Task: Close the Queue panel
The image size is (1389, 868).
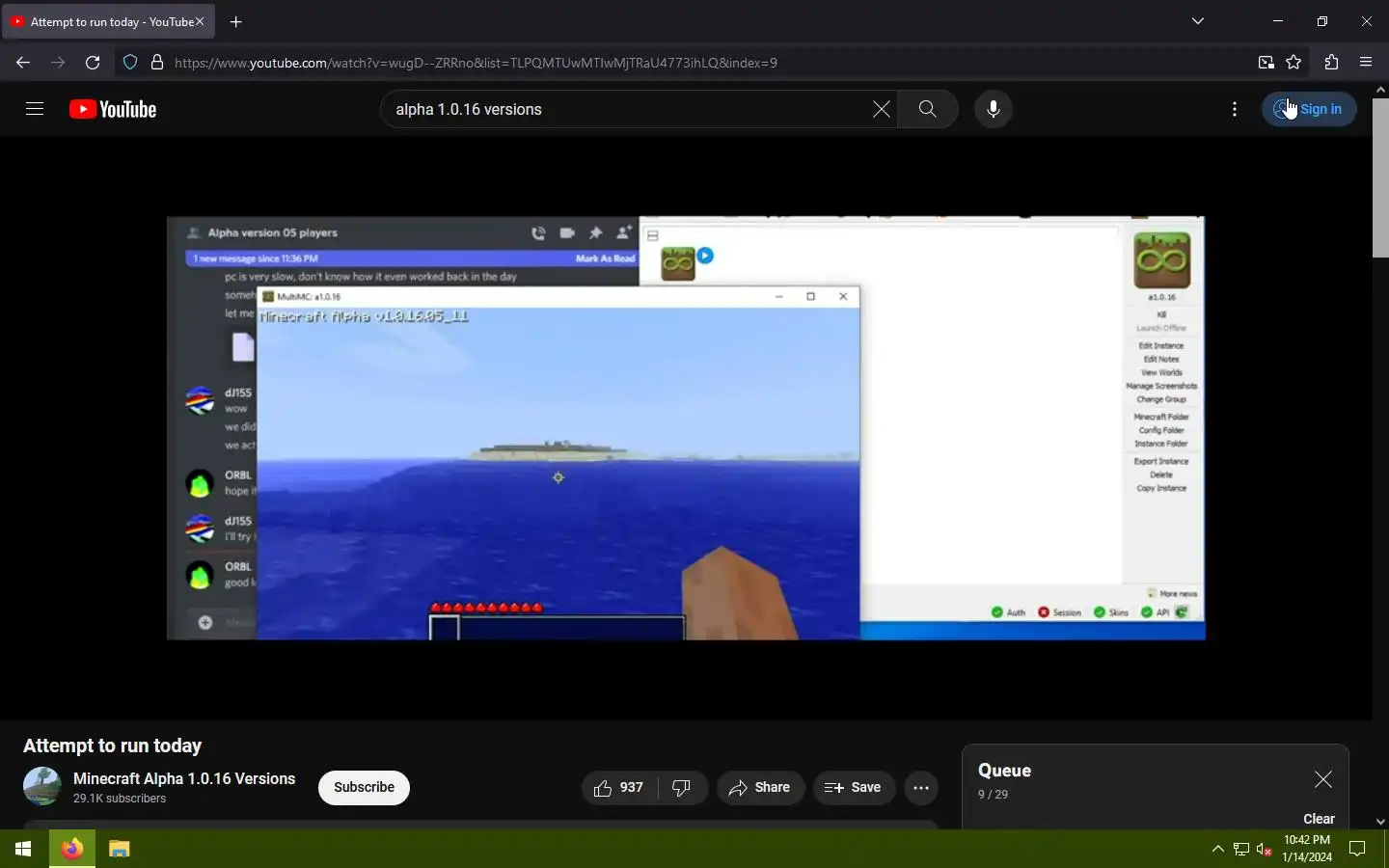Action: (x=1322, y=778)
